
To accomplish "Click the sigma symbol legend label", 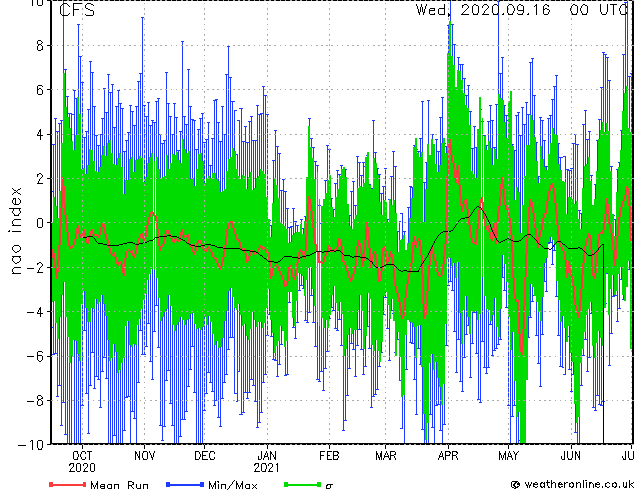I will tap(329, 485).
